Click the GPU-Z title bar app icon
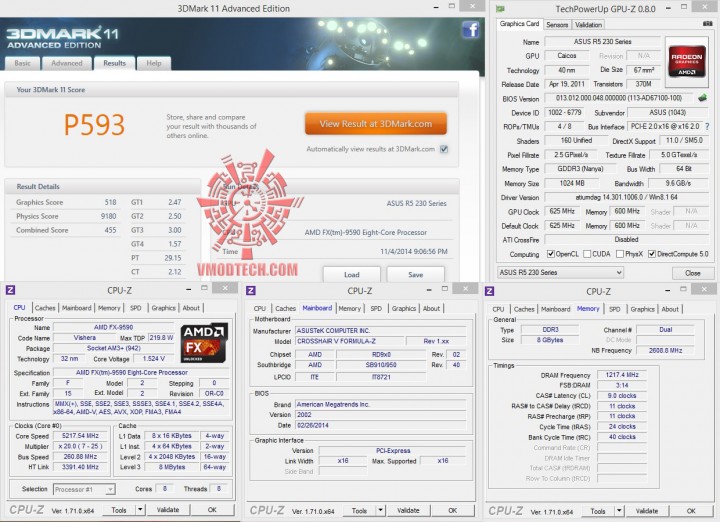The image size is (720, 522). point(501,9)
